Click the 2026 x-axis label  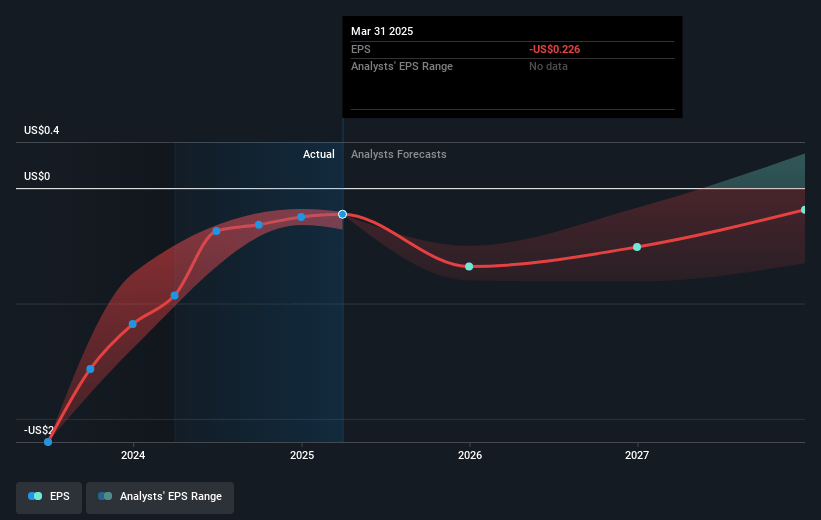point(470,455)
